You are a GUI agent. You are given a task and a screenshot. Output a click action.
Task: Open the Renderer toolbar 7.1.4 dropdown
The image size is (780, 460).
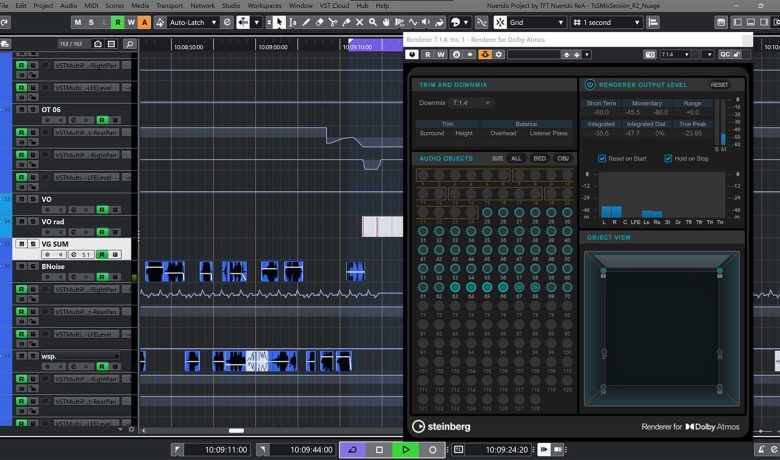click(676, 54)
